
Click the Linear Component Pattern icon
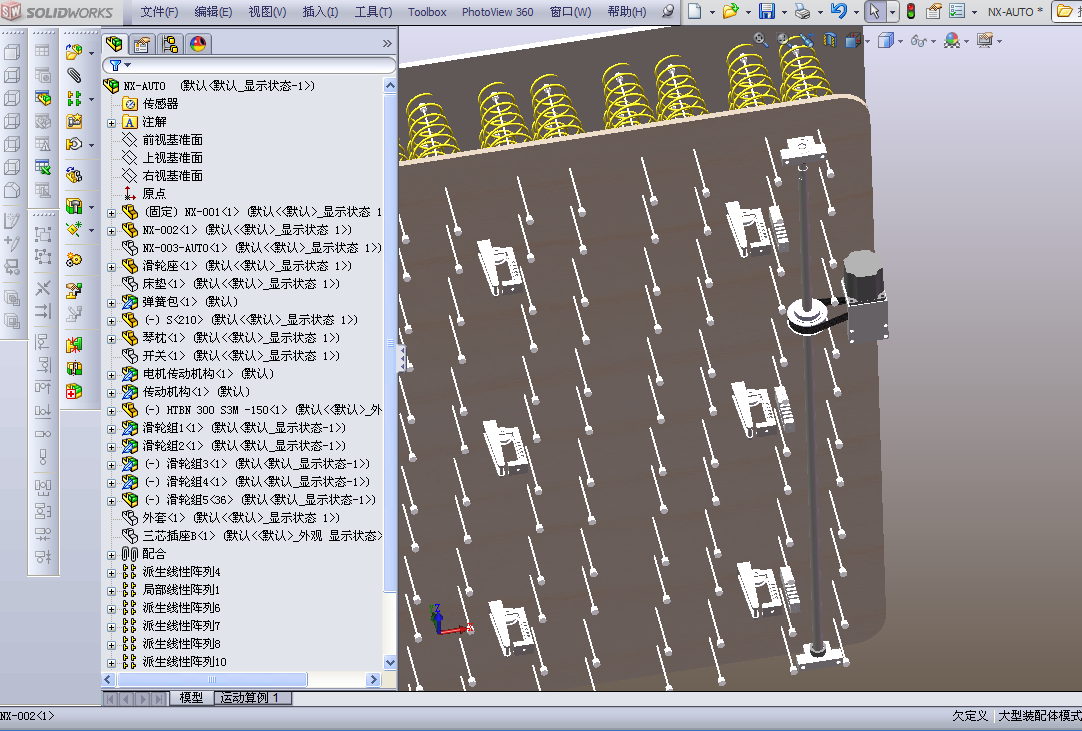point(74,99)
